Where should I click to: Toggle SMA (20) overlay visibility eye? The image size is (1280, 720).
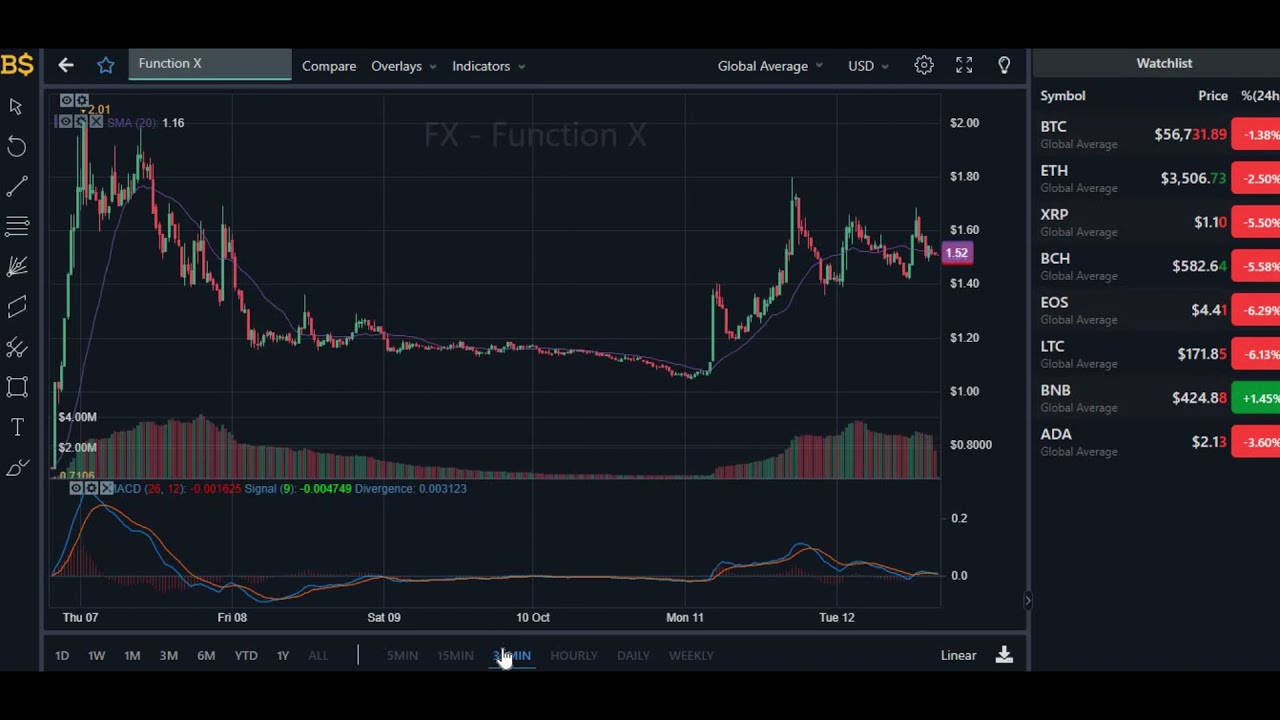click(x=65, y=122)
